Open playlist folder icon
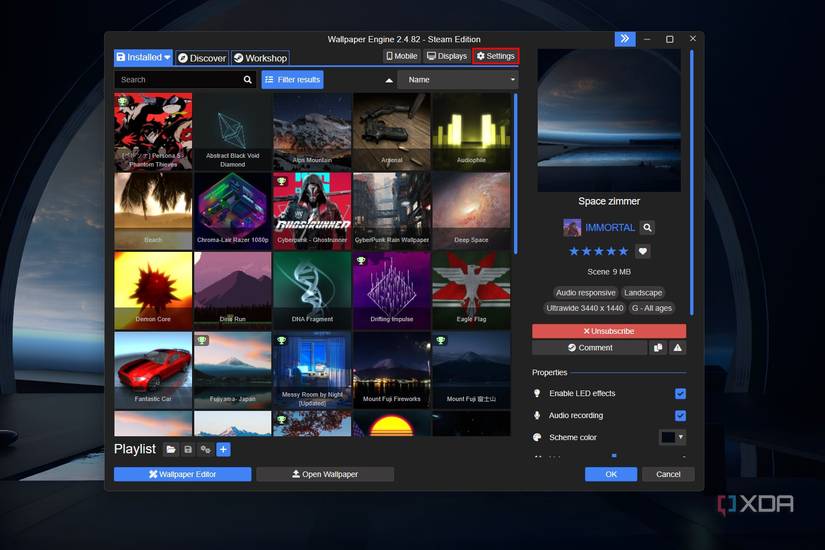 tap(171, 450)
